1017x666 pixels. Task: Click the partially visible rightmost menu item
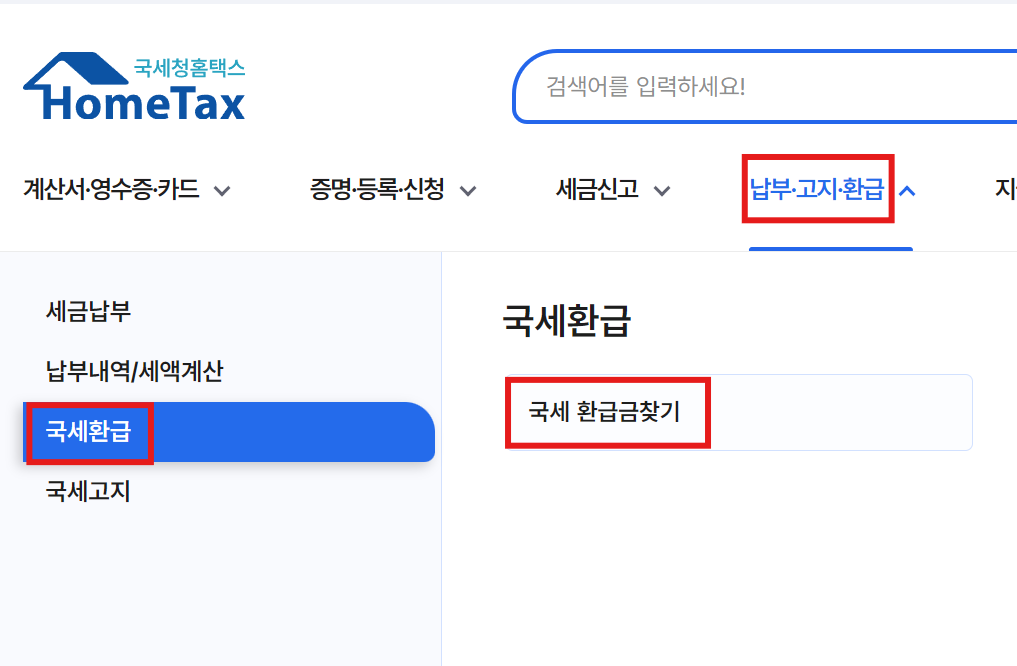(x=1005, y=189)
